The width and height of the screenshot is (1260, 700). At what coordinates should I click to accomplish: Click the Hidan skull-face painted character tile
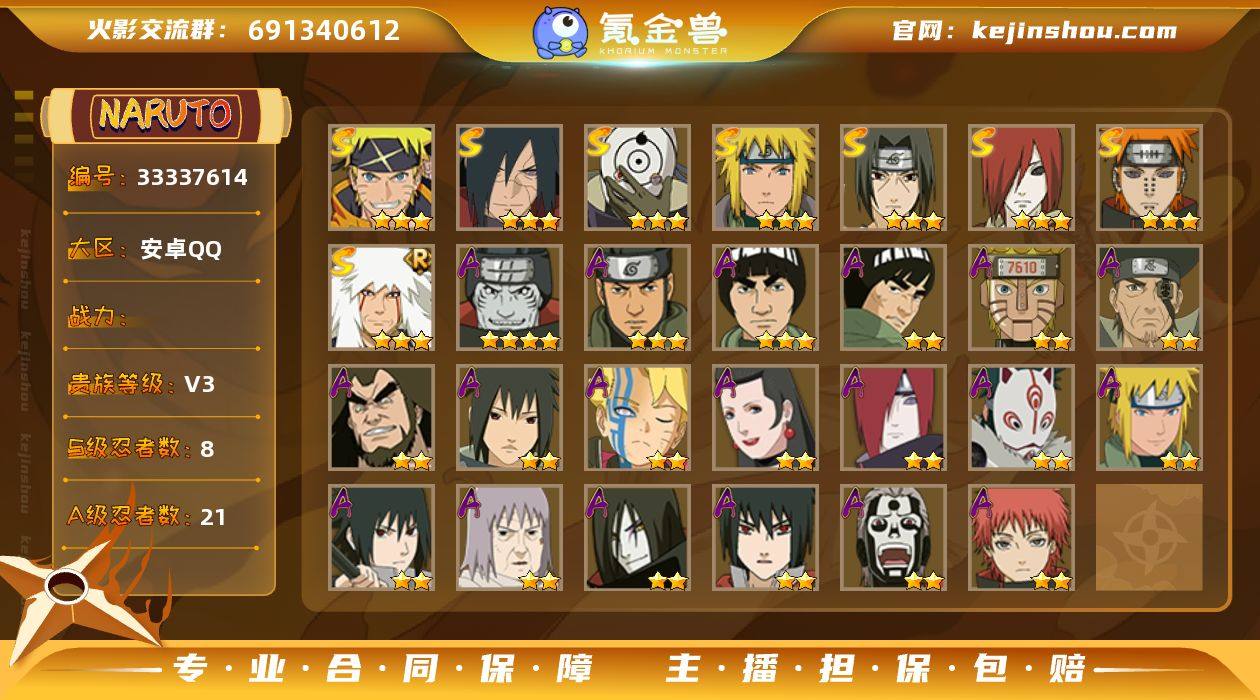pos(893,538)
